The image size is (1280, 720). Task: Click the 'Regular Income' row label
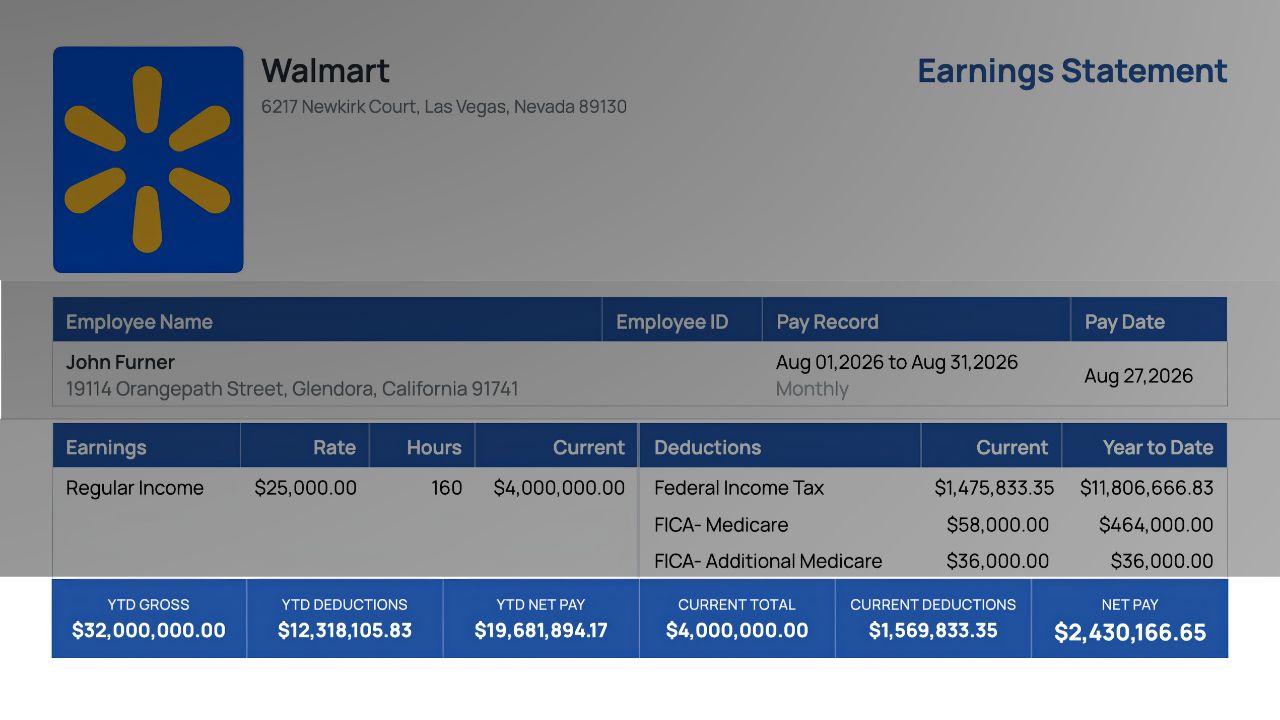135,488
